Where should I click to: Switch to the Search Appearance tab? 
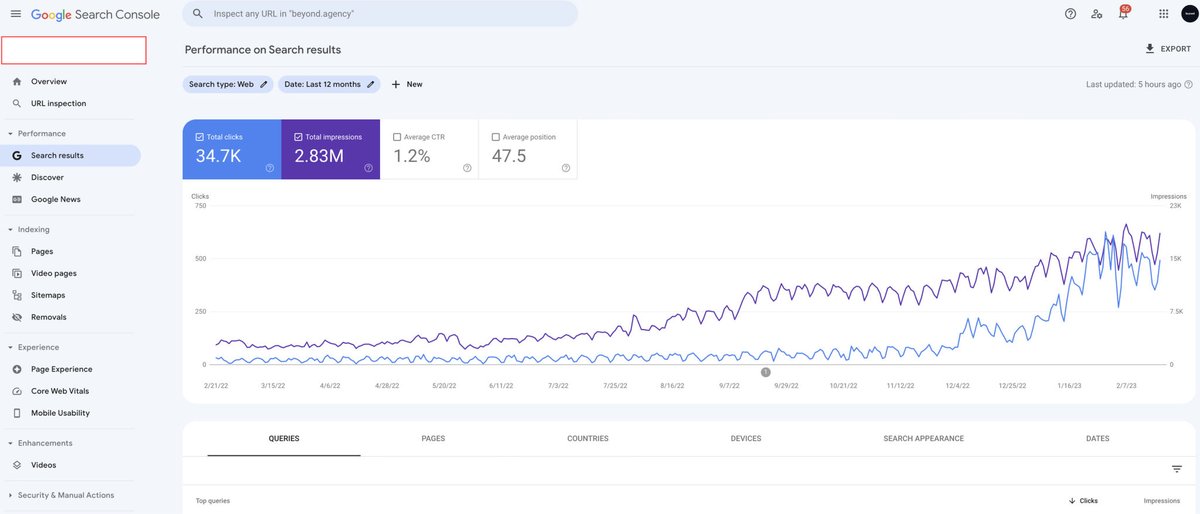pos(924,438)
